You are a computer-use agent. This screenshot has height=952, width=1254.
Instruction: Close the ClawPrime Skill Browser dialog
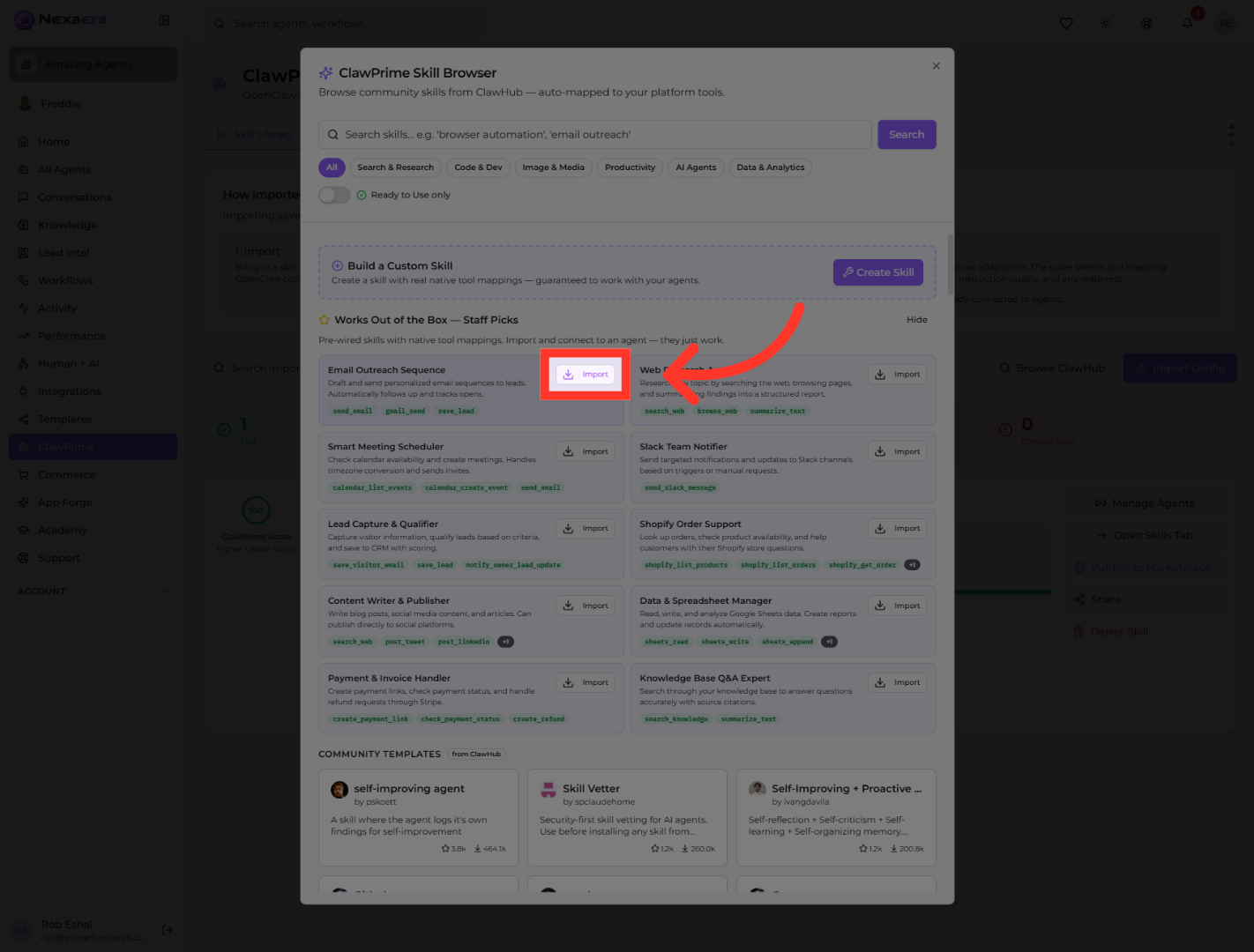click(936, 66)
